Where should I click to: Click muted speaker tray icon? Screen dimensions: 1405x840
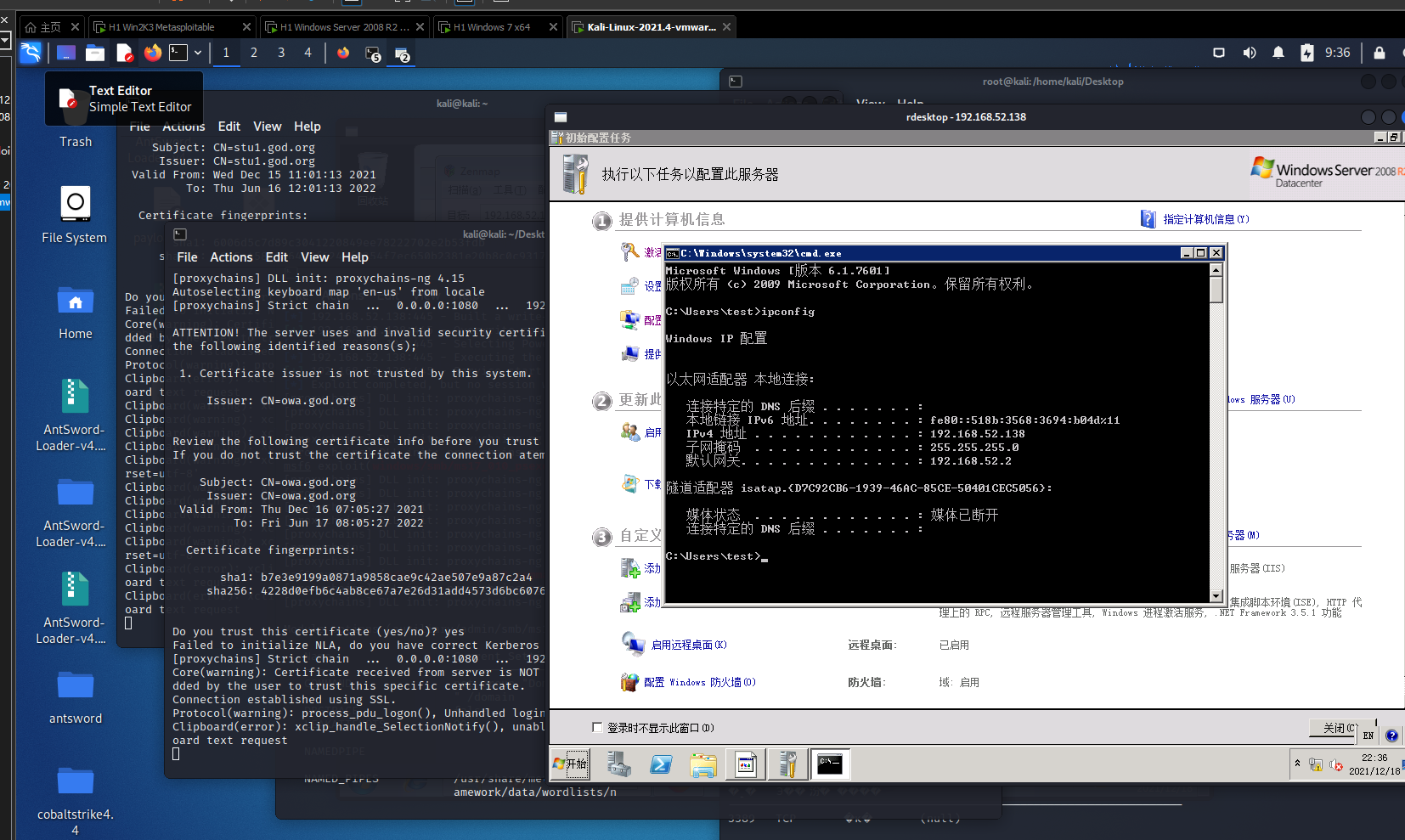[x=1335, y=765]
